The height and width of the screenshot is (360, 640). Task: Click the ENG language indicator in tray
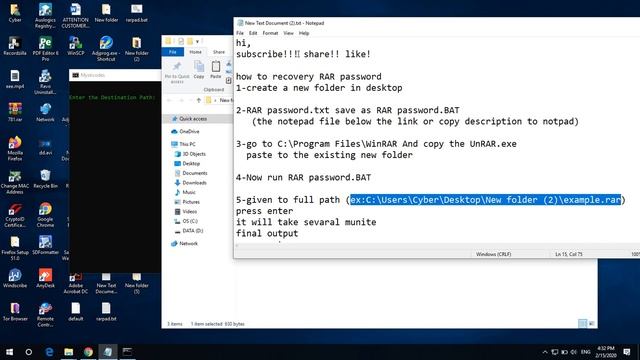coord(586,352)
